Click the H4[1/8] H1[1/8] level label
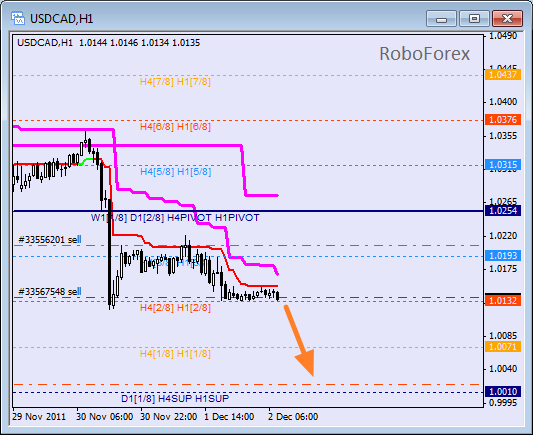Viewport: 533px width, 435px height. [x=175, y=354]
